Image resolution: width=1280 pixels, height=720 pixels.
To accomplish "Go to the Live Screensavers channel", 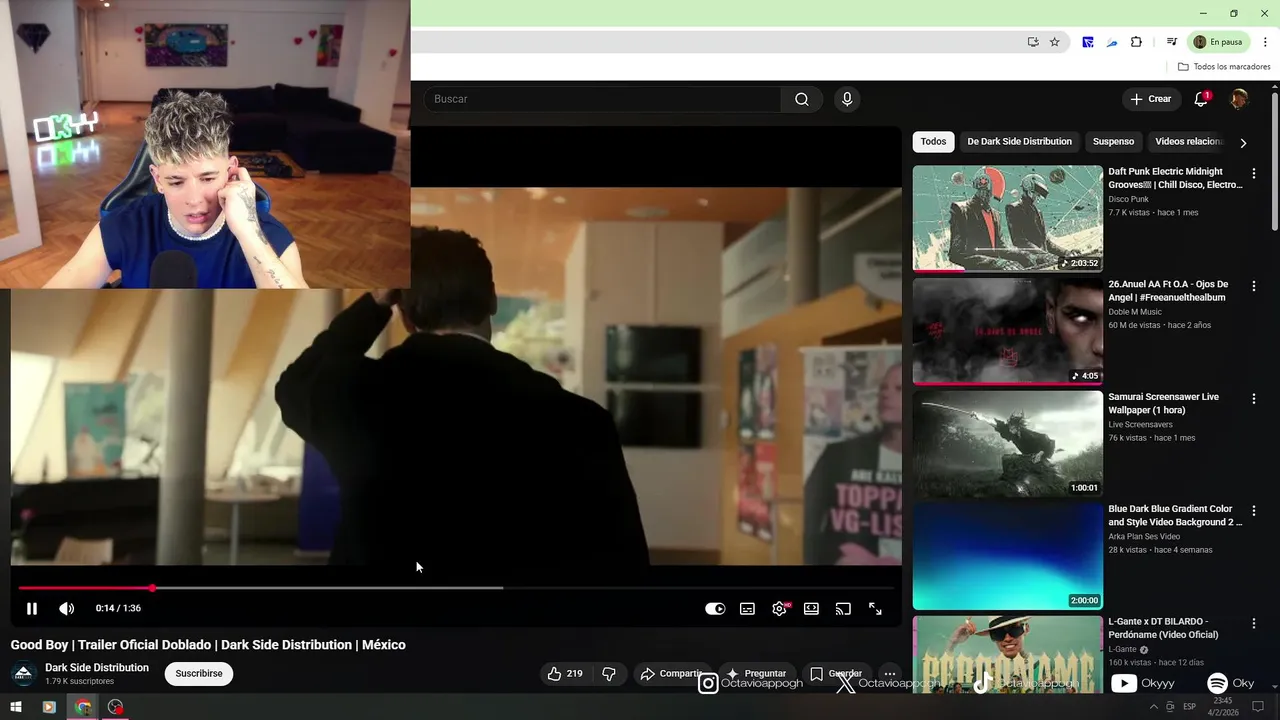I will (x=1140, y=425).
